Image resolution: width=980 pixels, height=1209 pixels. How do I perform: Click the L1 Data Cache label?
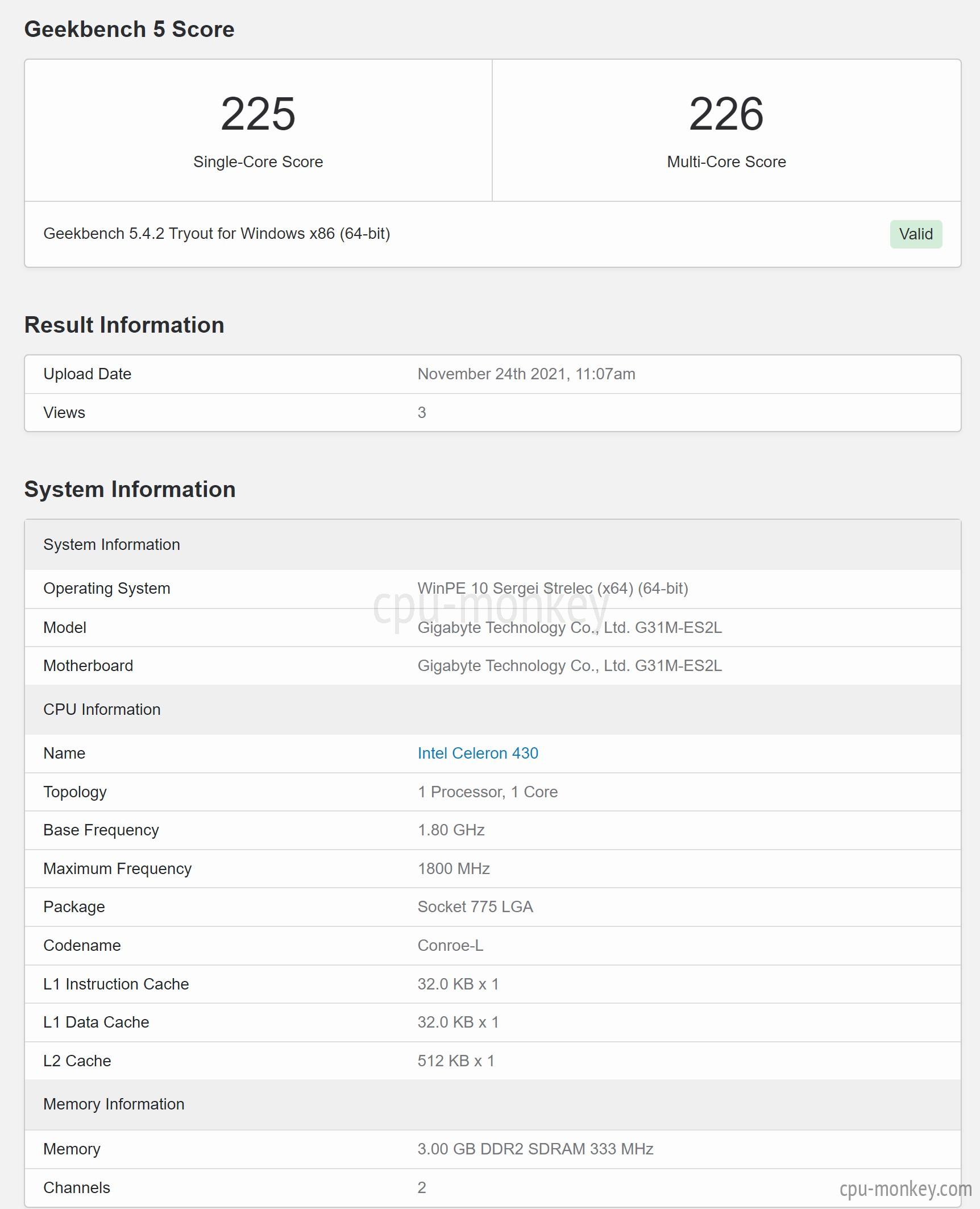click(96, 1022)
